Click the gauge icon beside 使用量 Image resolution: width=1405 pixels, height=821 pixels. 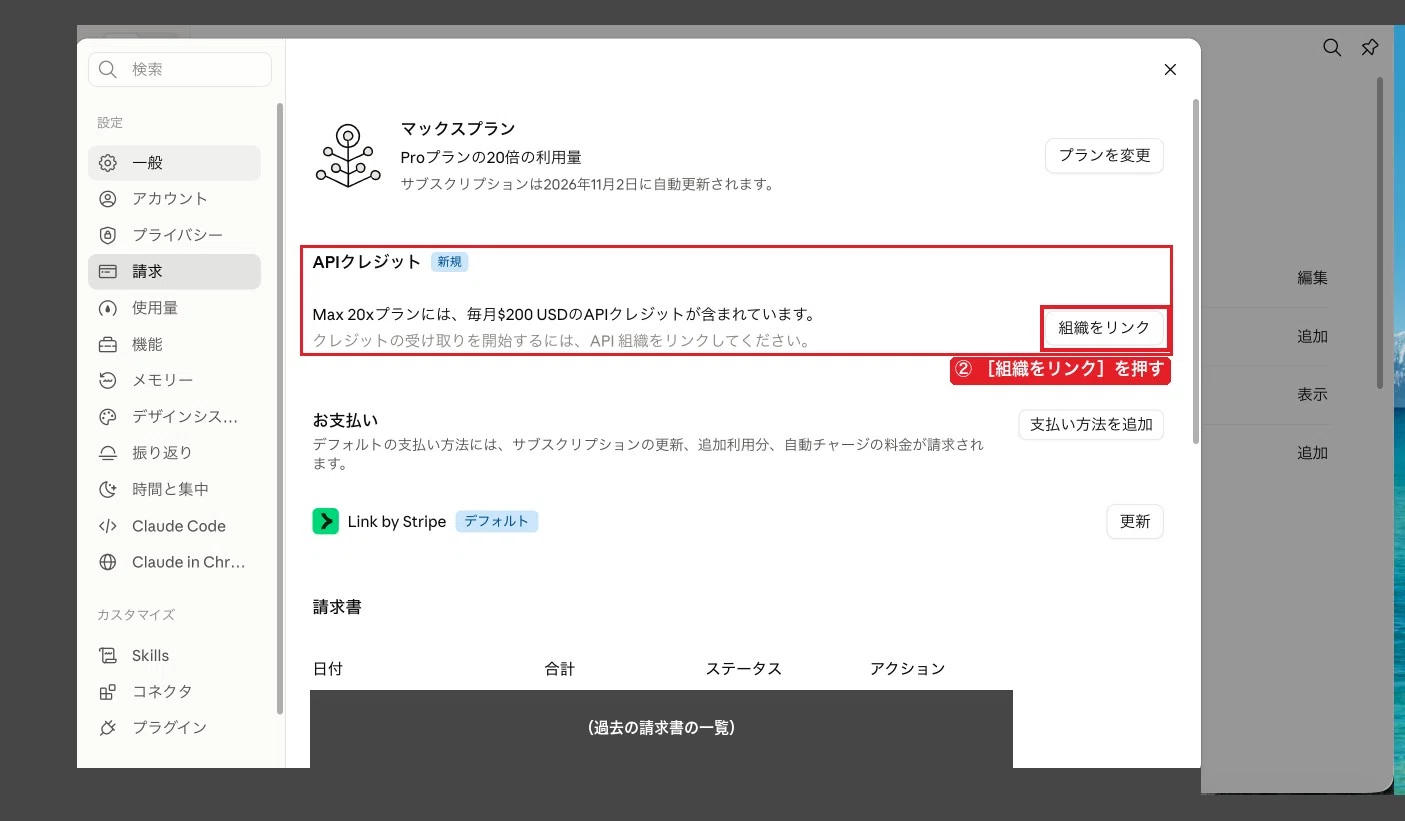108,308
